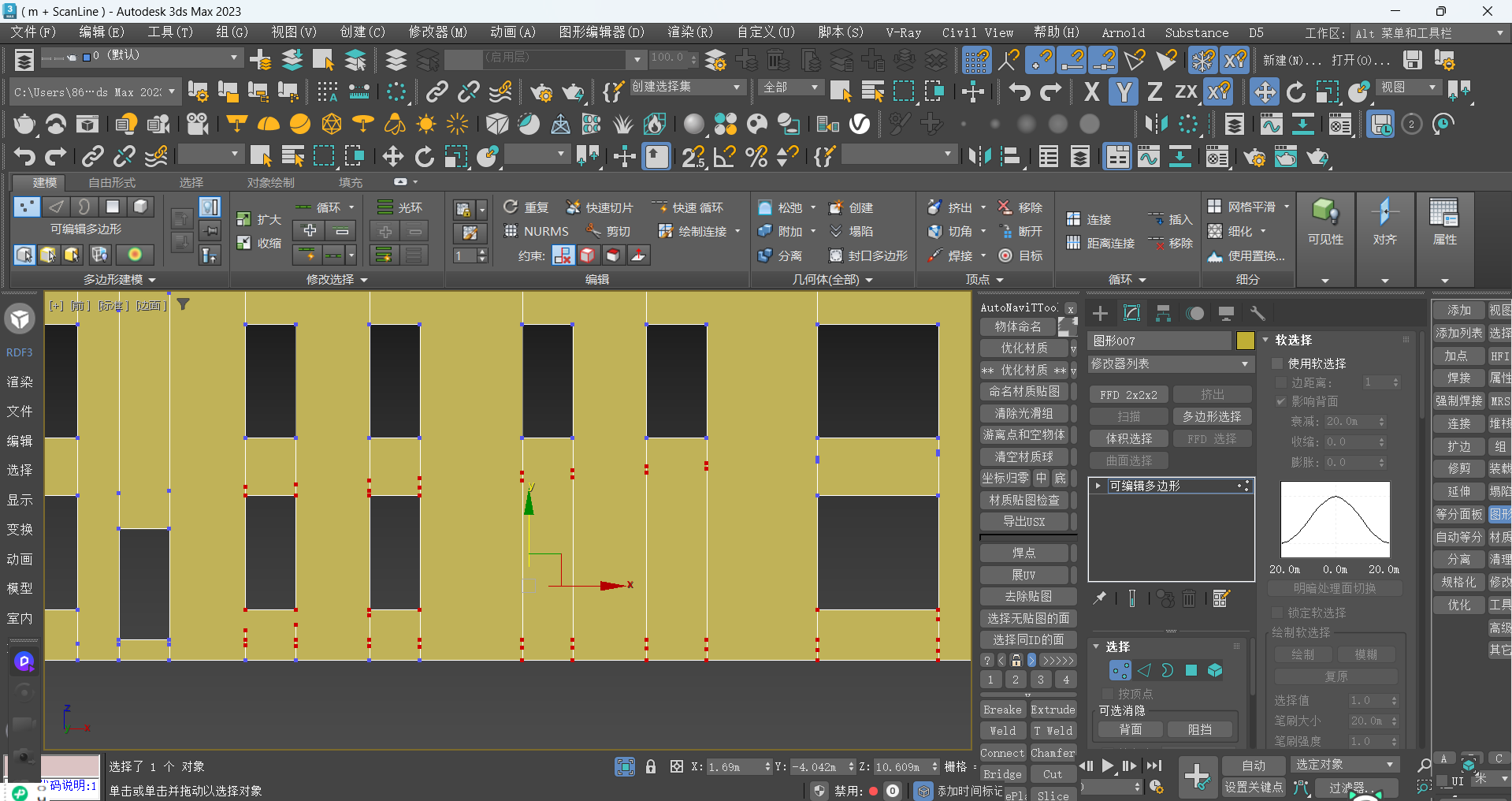Image resolution: width=1512 pixels, height=801 pixels.
Task: Click the Chamfer script button
Action: (x=1052, y=753)
